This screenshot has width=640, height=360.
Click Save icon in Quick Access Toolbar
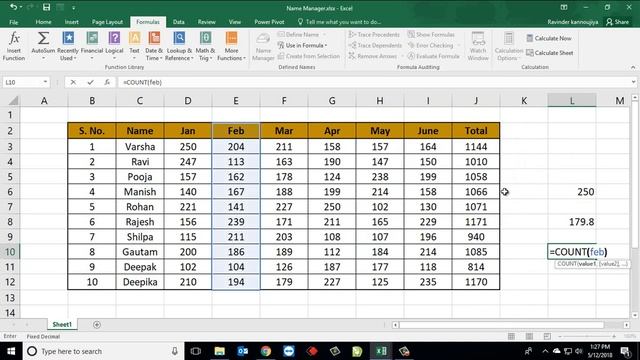click(x=47, y=7)
